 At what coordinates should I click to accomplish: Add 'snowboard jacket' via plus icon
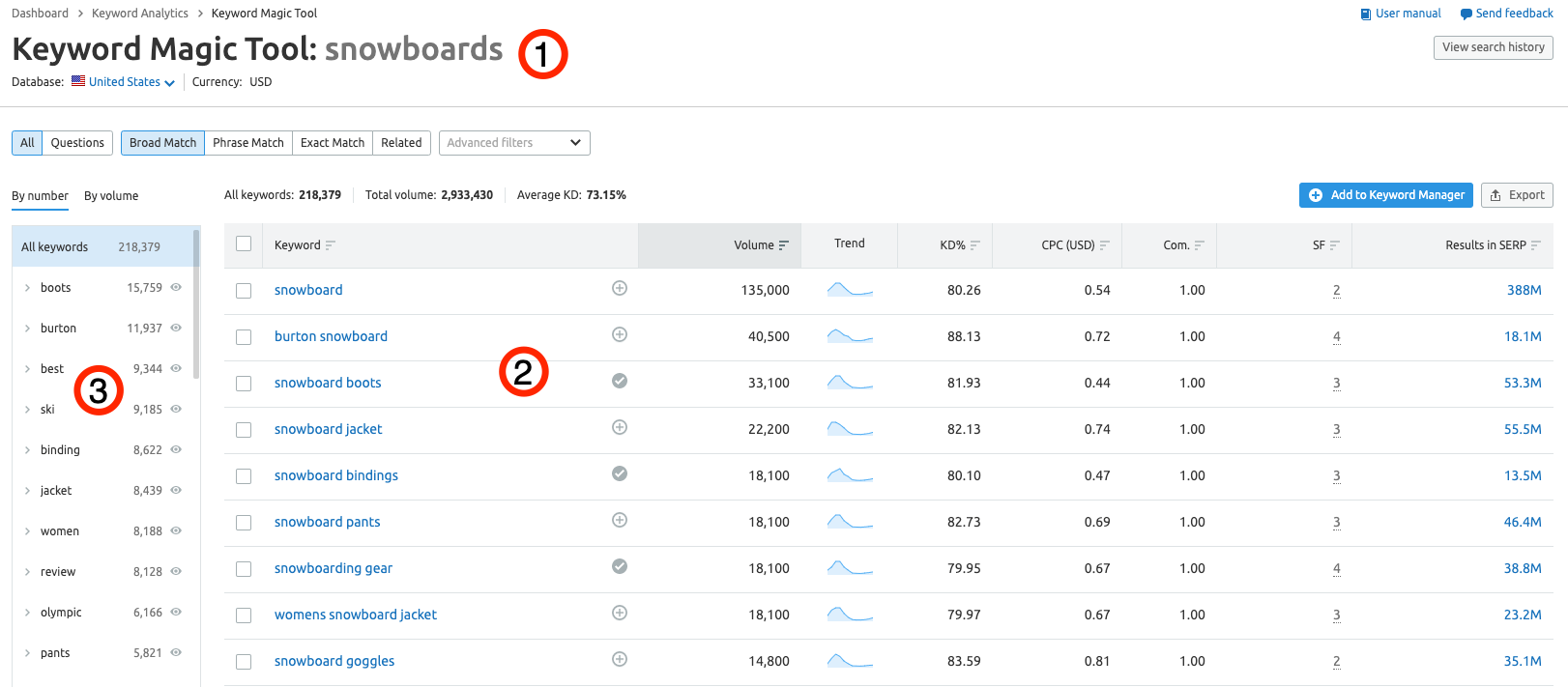[620, 427]
